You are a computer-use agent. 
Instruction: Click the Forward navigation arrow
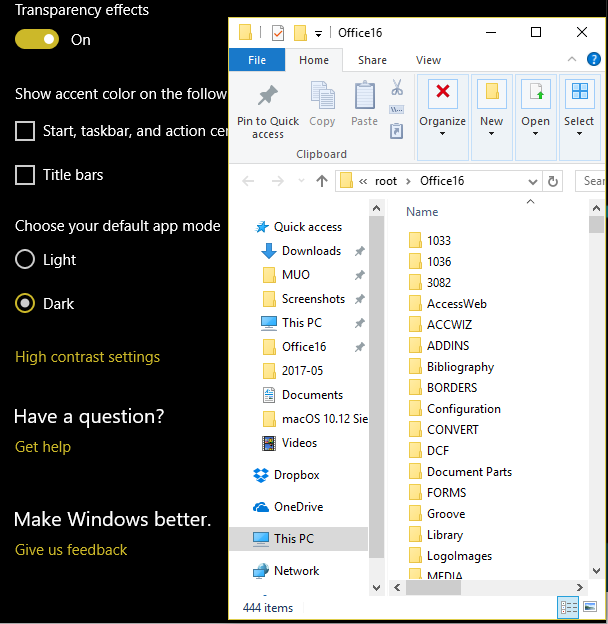coord(278,181)
